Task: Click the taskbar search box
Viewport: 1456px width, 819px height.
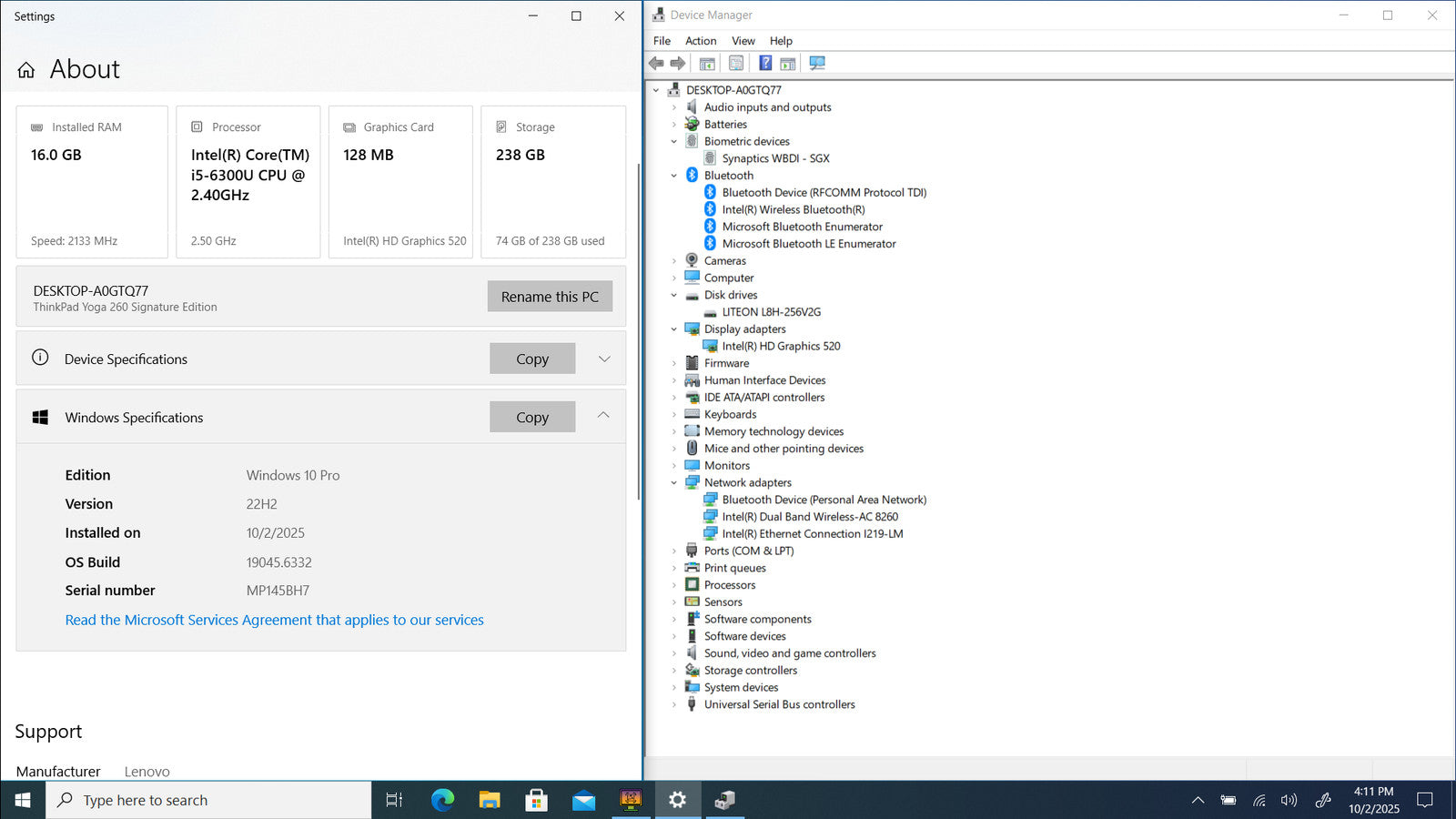Action: (x=208, y=800)
